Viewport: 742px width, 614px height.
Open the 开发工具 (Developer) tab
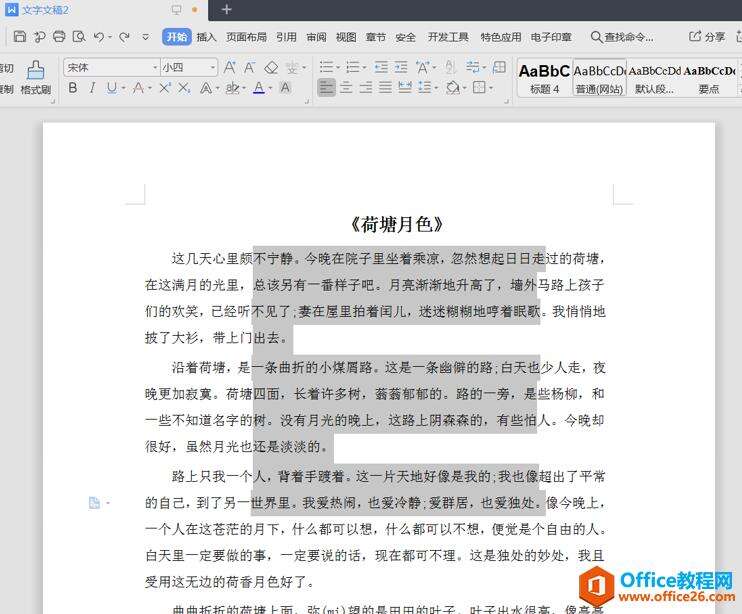click(448, 37)
